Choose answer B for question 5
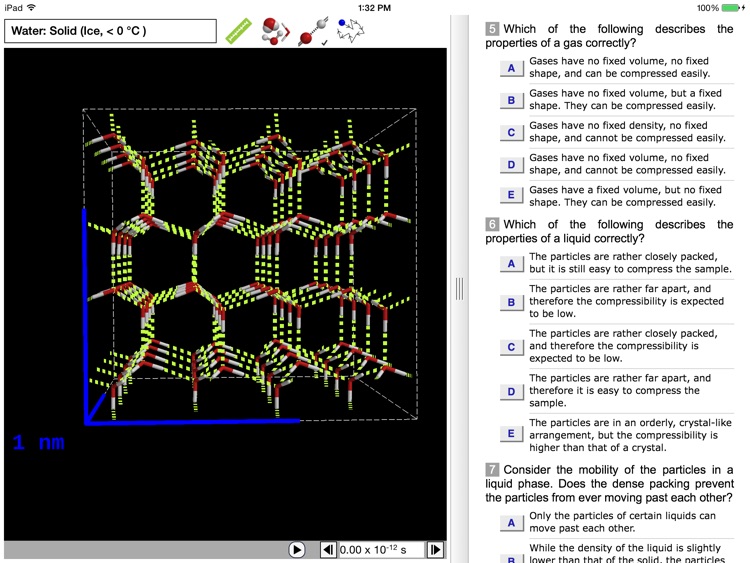 (x=511, y=100)
